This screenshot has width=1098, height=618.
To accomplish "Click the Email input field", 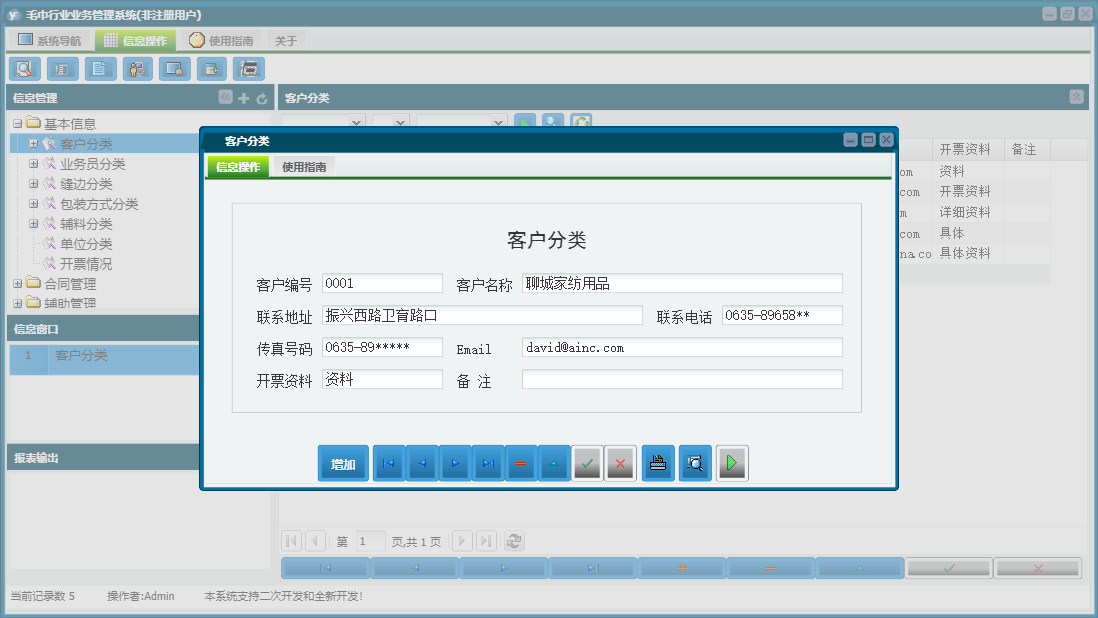I will point(682,347).
